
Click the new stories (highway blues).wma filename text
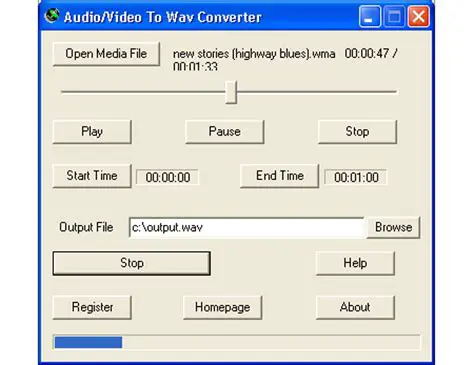tap(254, 54)
